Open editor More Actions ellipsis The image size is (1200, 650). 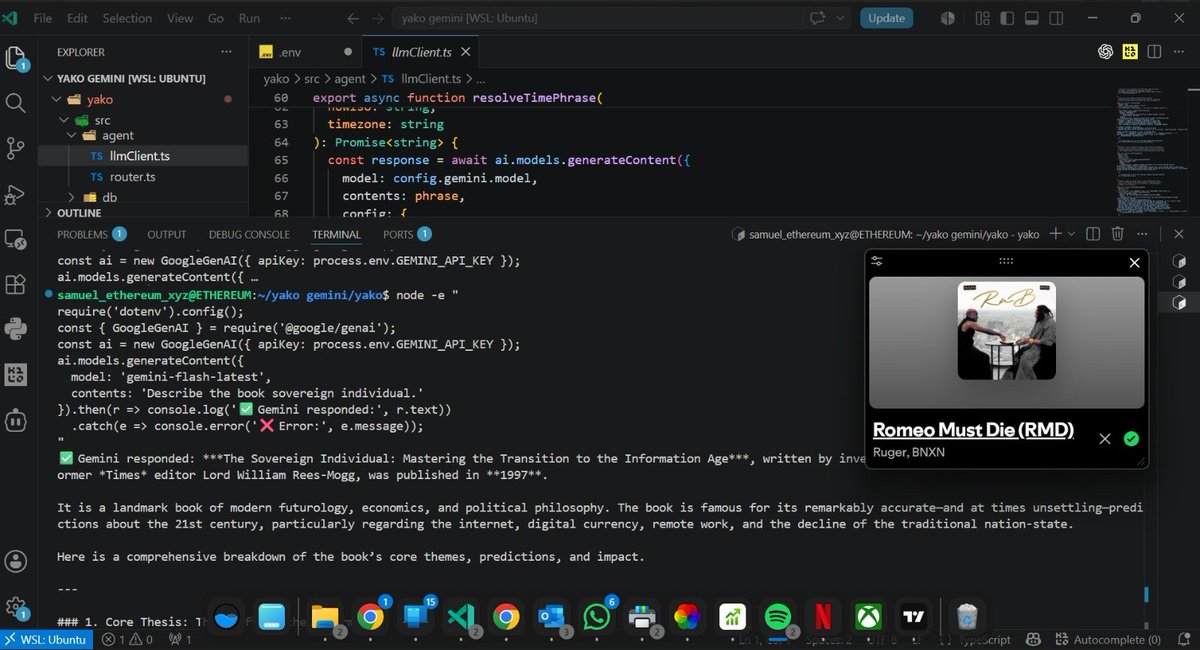(x=1177, y=52)
